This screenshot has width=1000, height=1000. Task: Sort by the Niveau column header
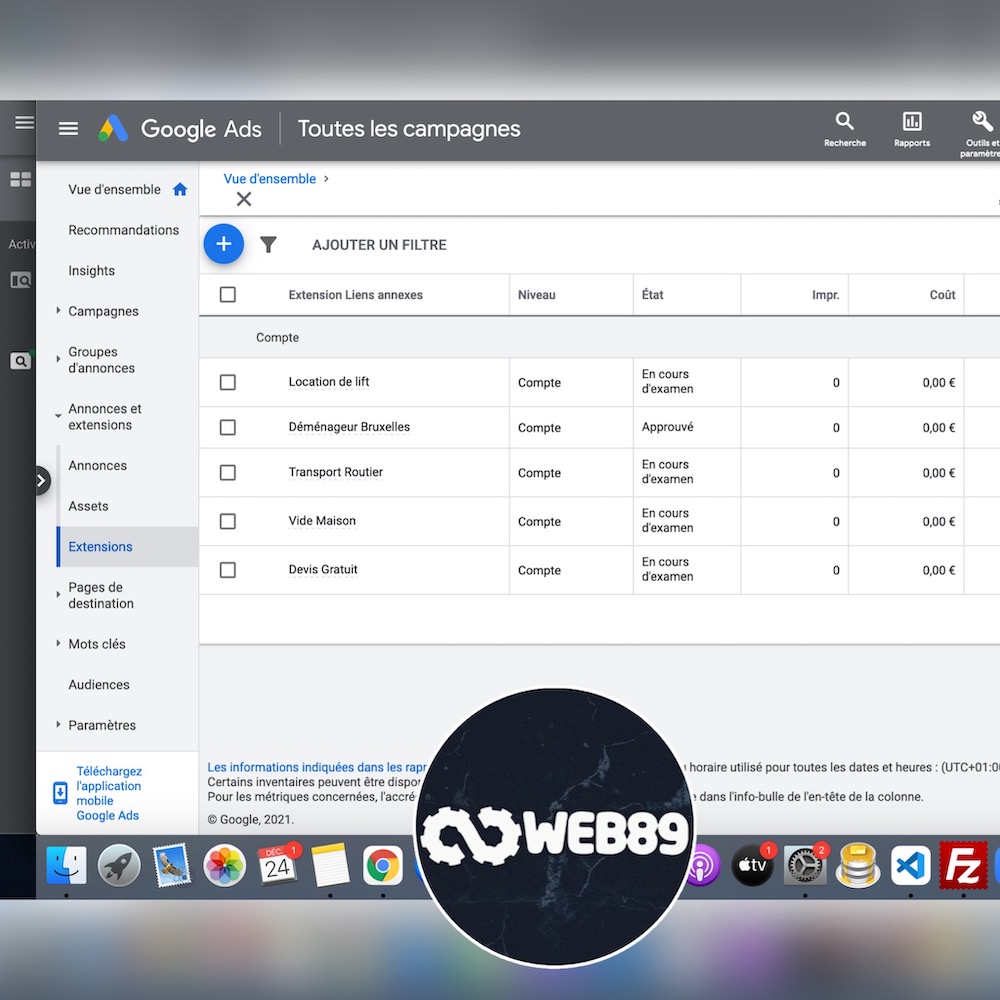(x=536, y=295)
